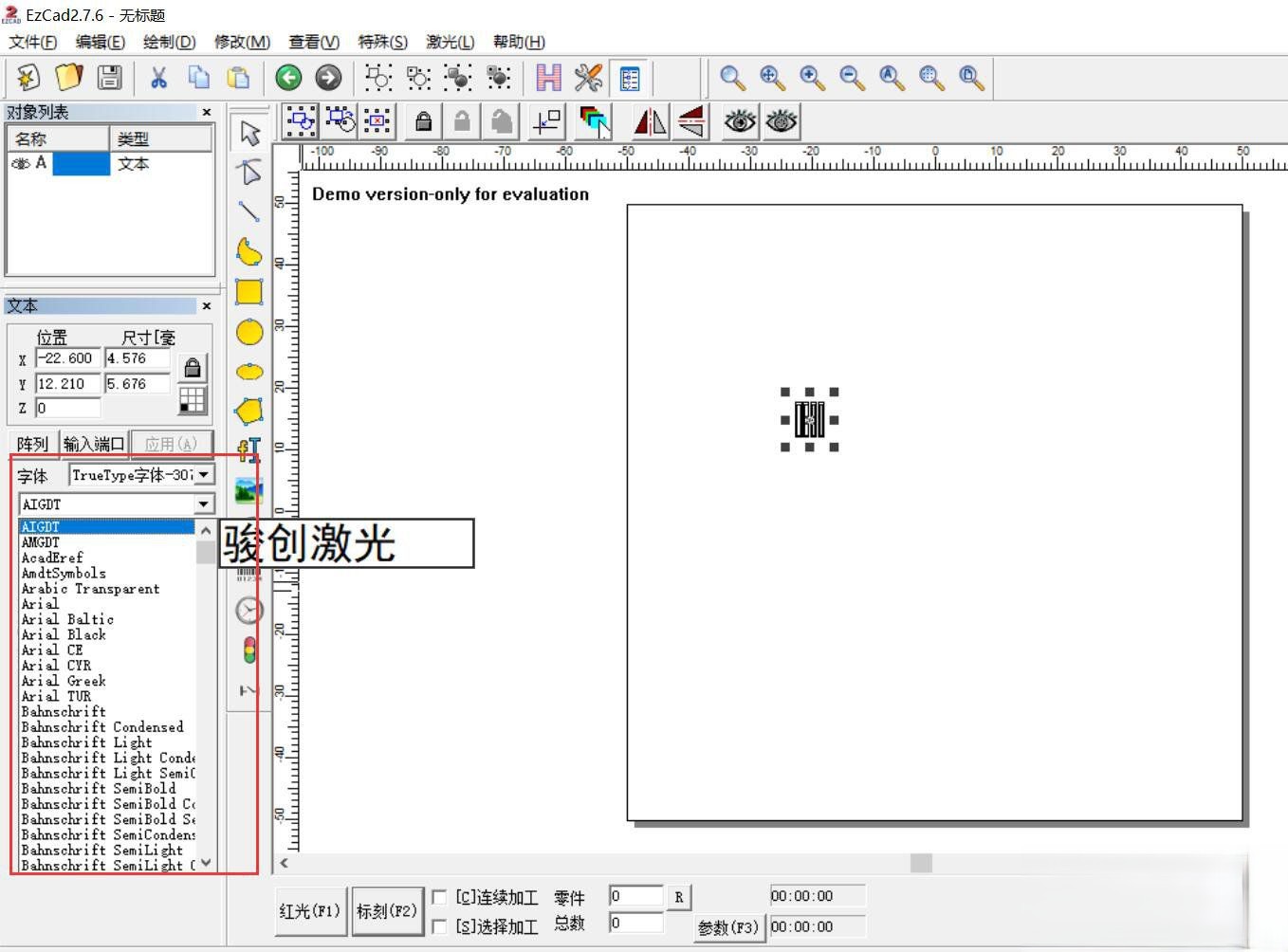Click the 参数(F3) button
The width and height of the screenshot is (1288, 952).
pos(728,927)
